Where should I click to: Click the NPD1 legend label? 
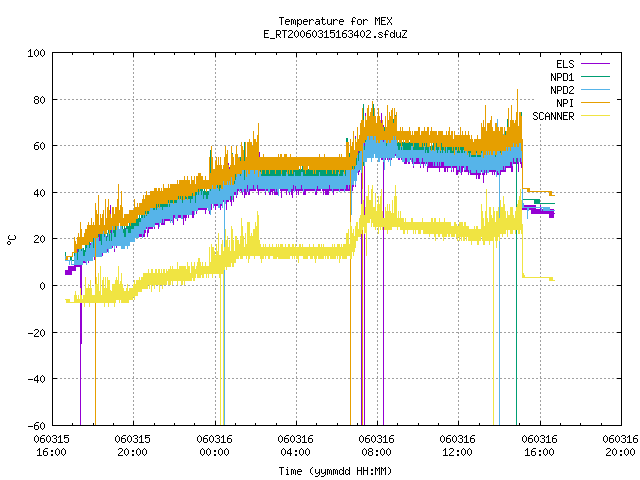pyautogui.click(x=562, y=77)
